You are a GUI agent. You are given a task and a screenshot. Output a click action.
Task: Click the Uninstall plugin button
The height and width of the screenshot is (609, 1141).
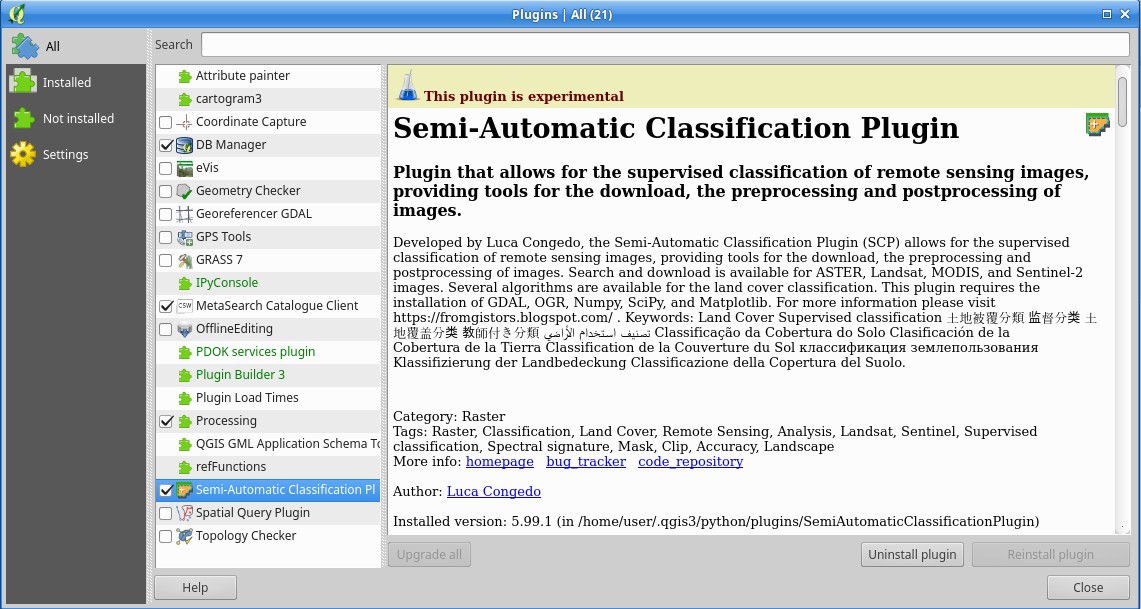(x=911, y=554)
